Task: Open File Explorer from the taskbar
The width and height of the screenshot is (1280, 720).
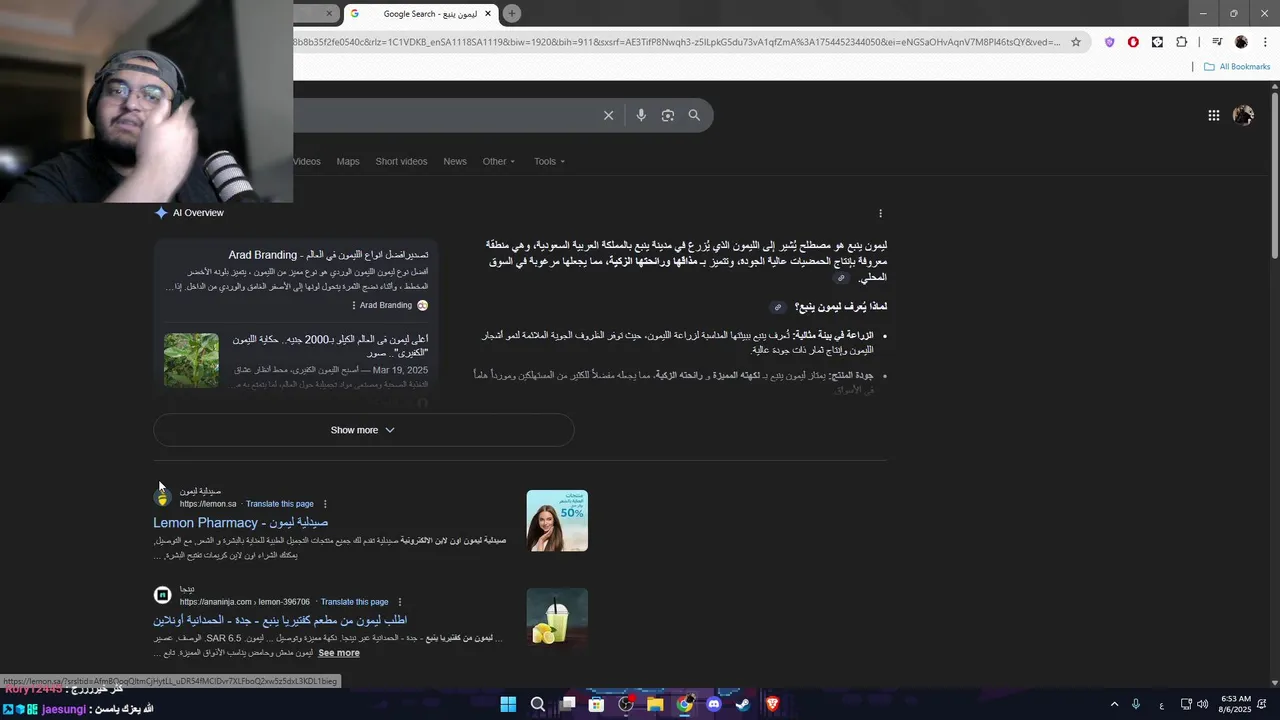Action: click(x=655, y=704)
